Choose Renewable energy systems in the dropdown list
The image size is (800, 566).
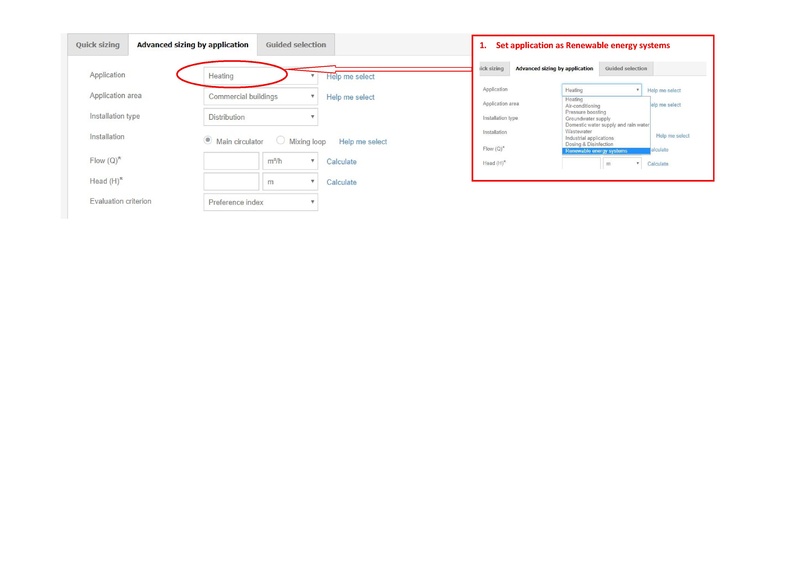(x=596, y=151)
